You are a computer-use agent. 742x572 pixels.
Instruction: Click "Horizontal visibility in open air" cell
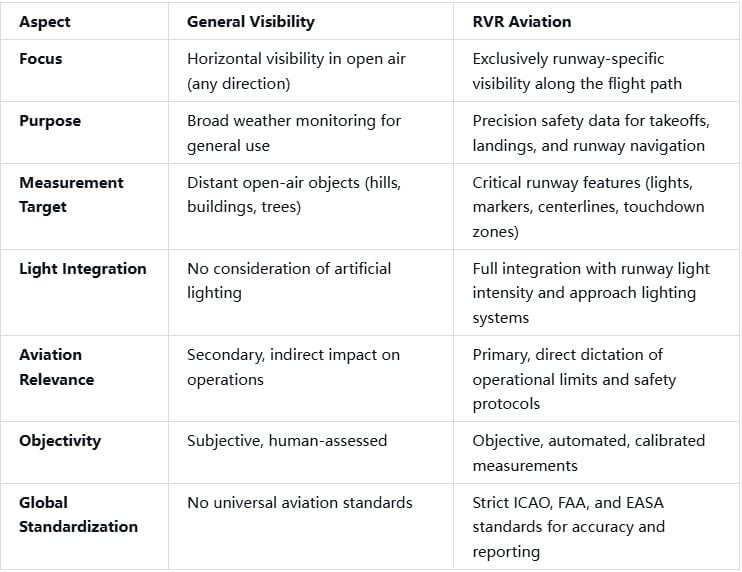293,71
